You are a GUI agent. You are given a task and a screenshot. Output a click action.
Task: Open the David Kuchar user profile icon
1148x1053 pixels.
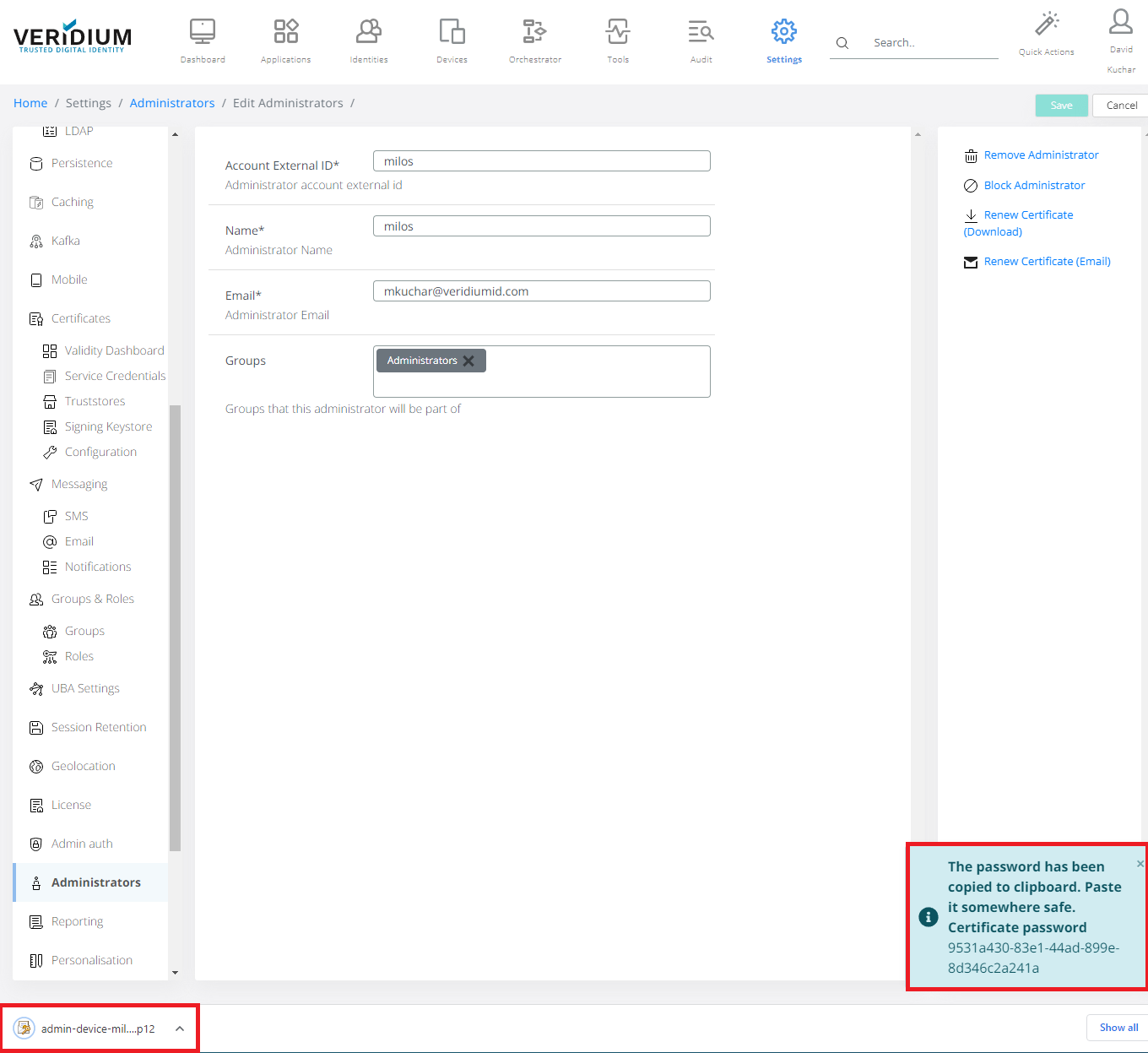(1121, 22)
